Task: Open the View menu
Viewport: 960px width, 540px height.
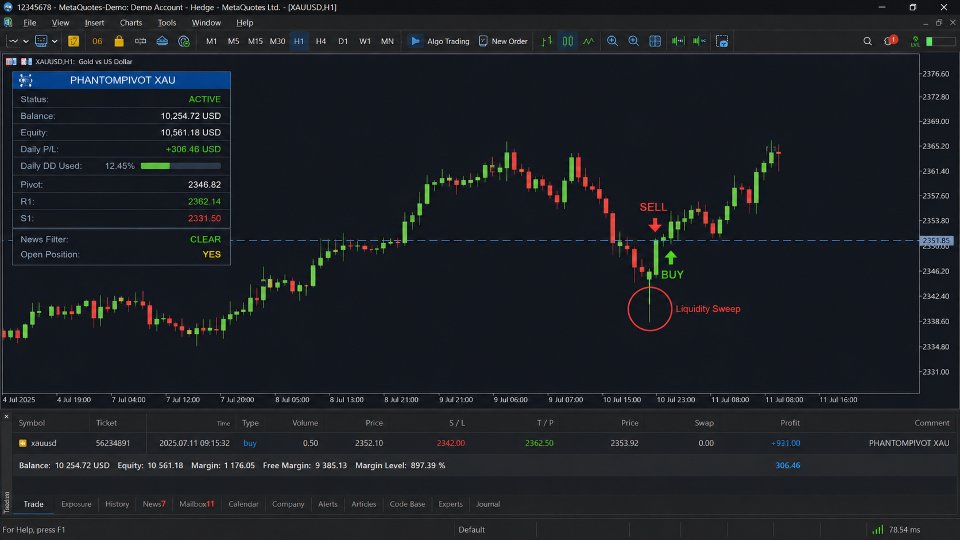Action: tap(60, 23)
